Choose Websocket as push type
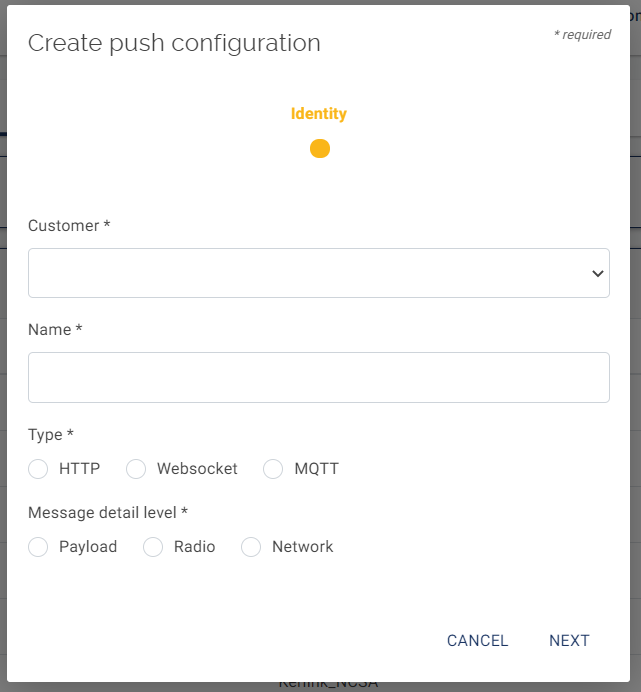Screen dimensions: 641x692 click(136, 469)
